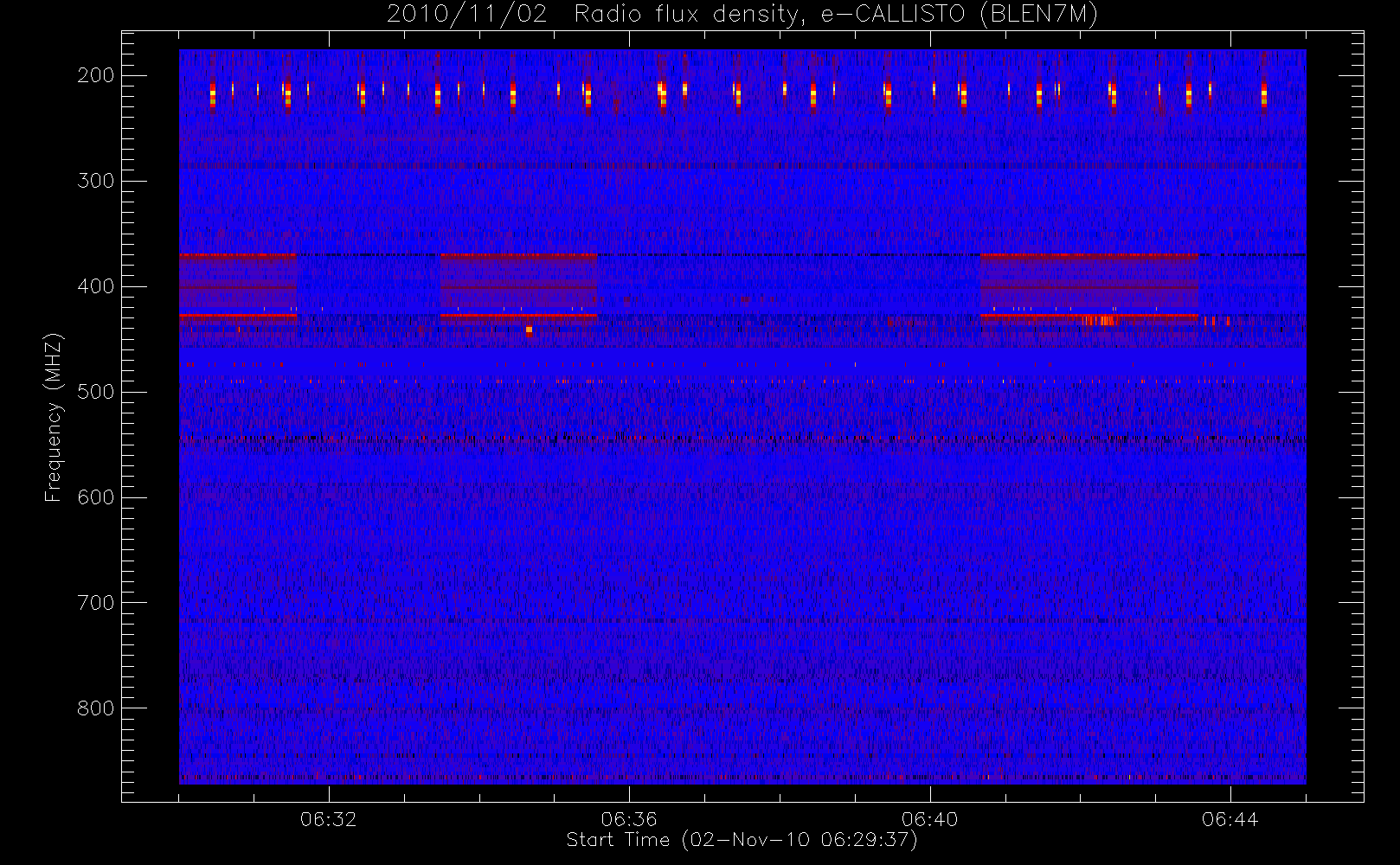Click the 06:44 time tick label
The width and height of the screenshot is (1400, 865).
(1230, 819)
